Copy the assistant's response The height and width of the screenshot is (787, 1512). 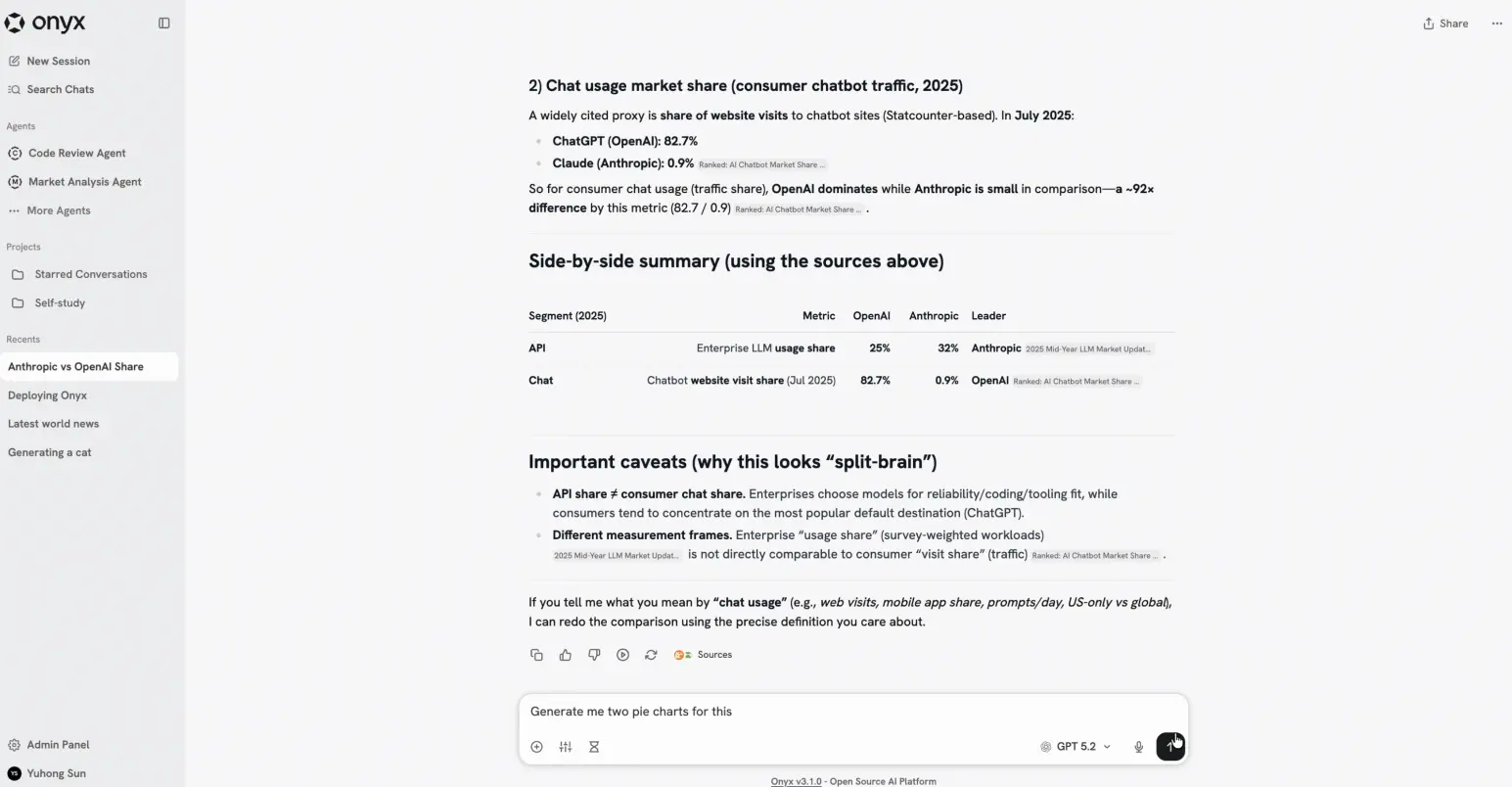[536, 654]
